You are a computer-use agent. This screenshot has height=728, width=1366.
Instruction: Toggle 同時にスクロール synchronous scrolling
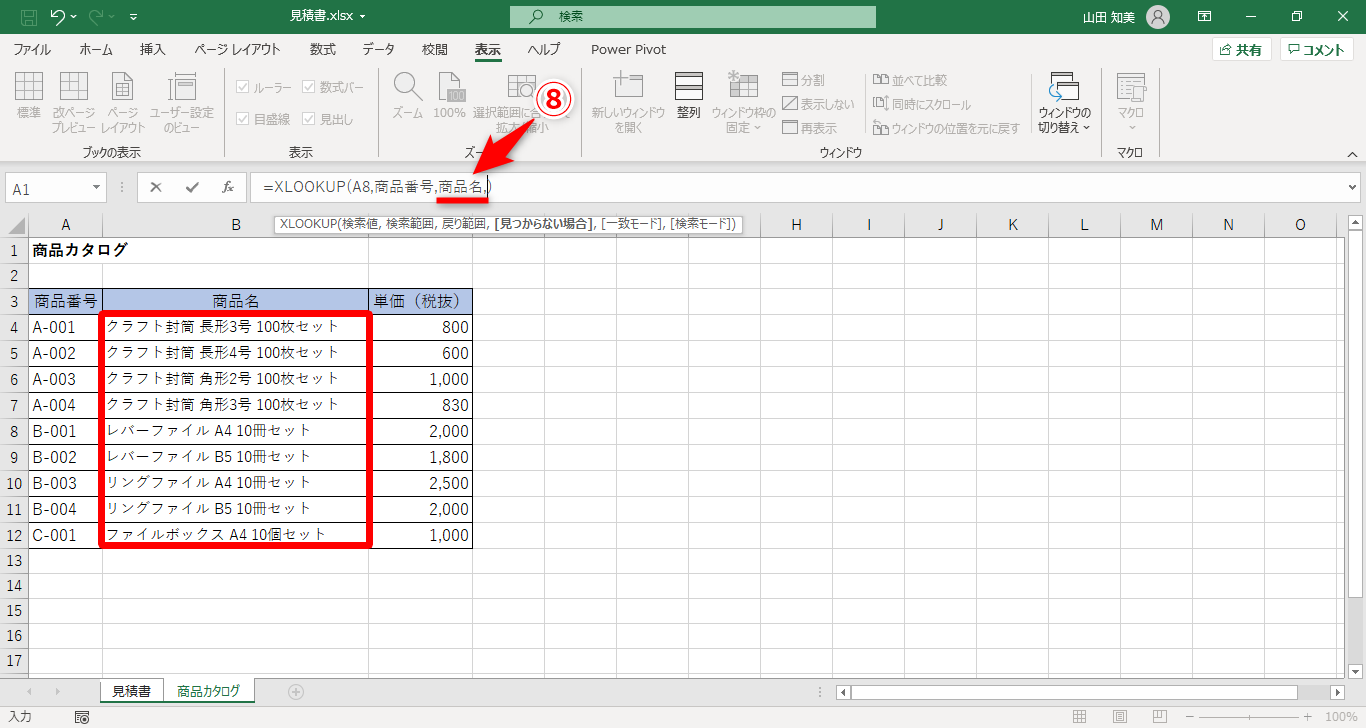pos(922,104)
